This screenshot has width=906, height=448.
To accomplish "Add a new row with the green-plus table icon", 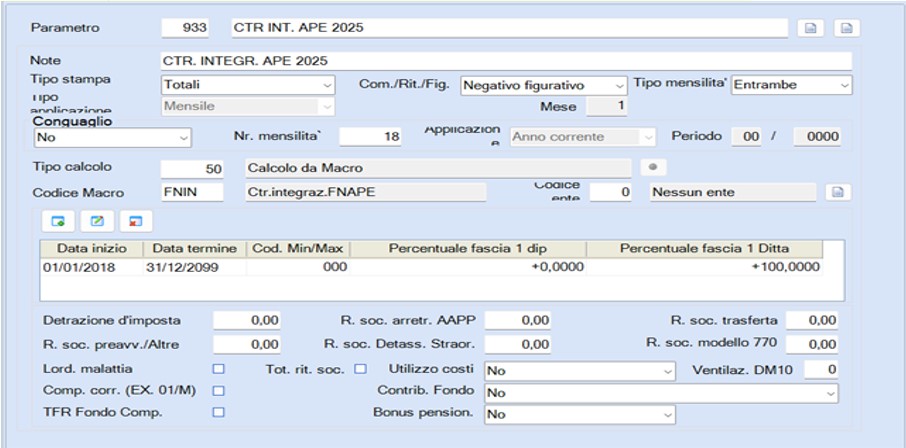I will pyautogui.click(x=58, y=221).
